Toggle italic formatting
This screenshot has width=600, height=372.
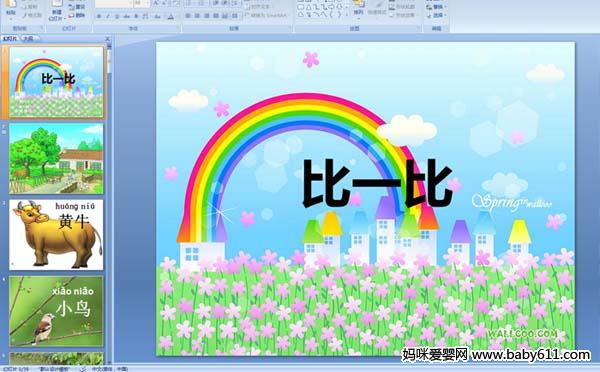point(108,16)
